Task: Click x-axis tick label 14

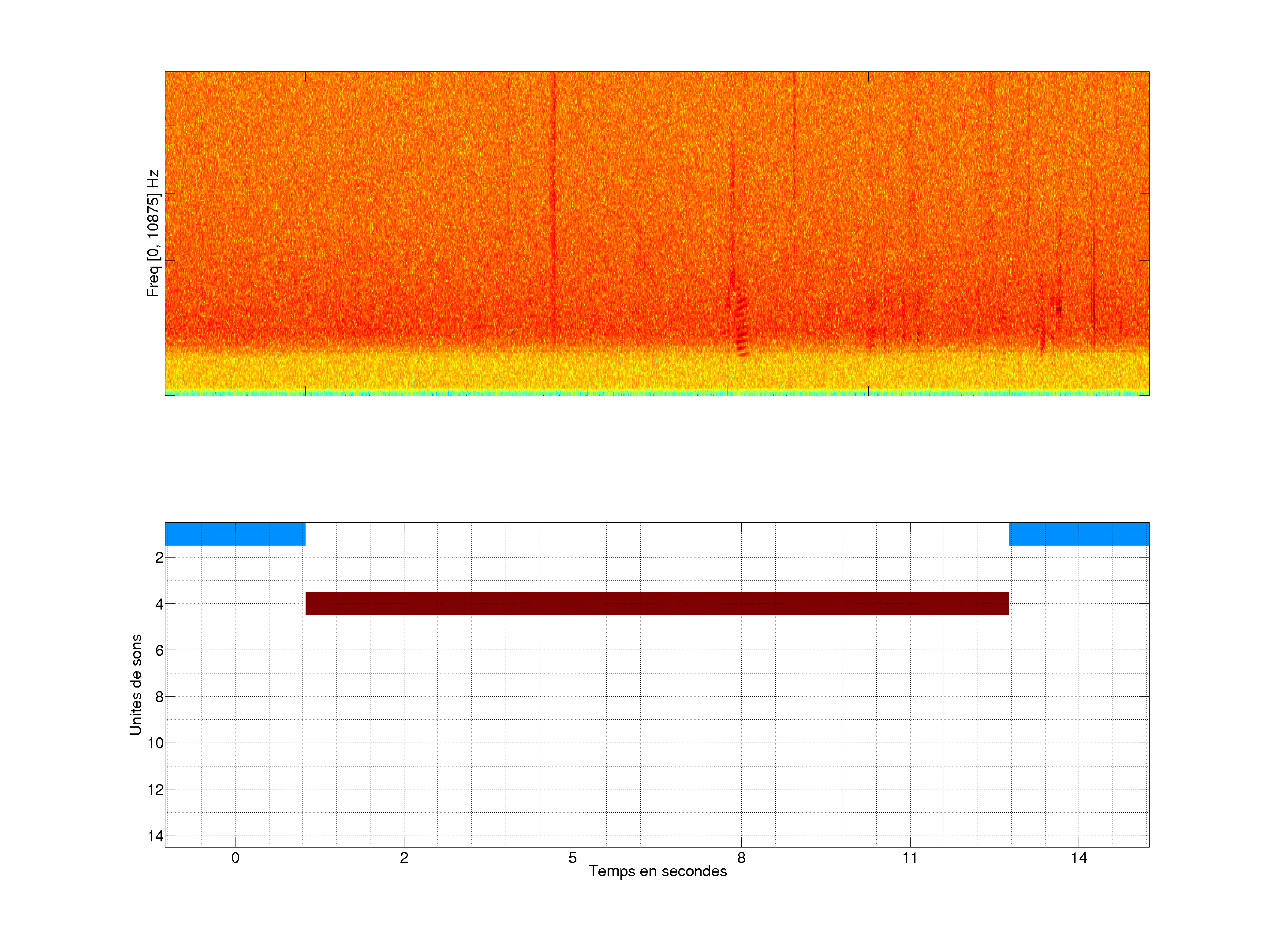Action: pyautogui.click(x=1078, y=858)
